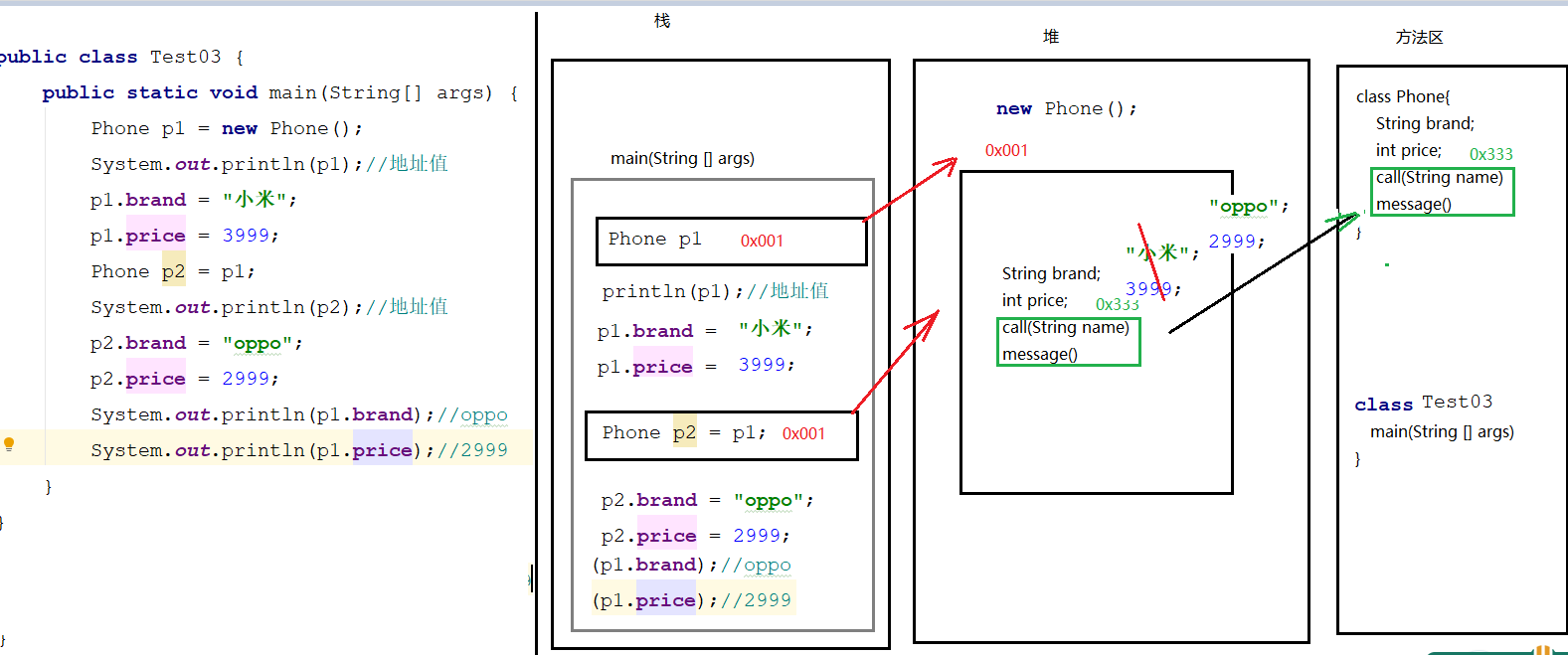1568x655 pixels.
Task: Click '(p1.price);//2999' in the stack diagram
Action: (x=692, y=600)
